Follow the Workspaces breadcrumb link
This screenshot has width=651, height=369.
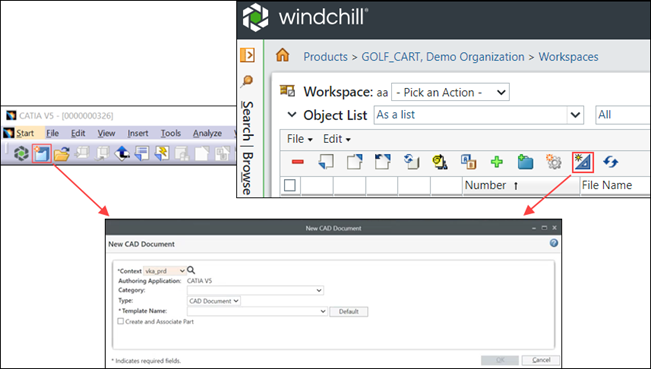coord(568,57)
